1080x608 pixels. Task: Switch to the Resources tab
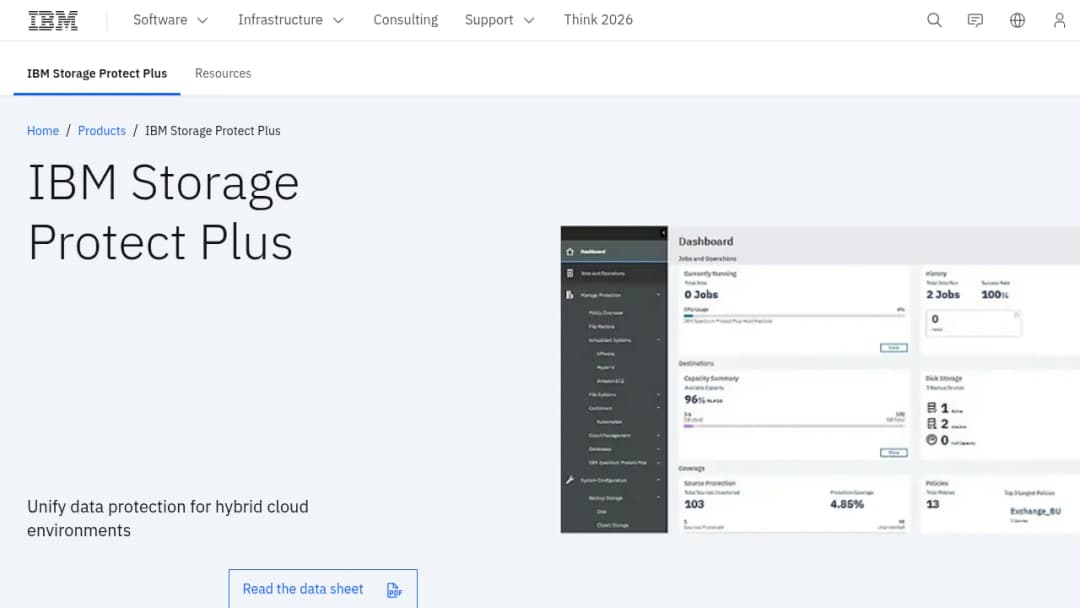pos(222,74)
